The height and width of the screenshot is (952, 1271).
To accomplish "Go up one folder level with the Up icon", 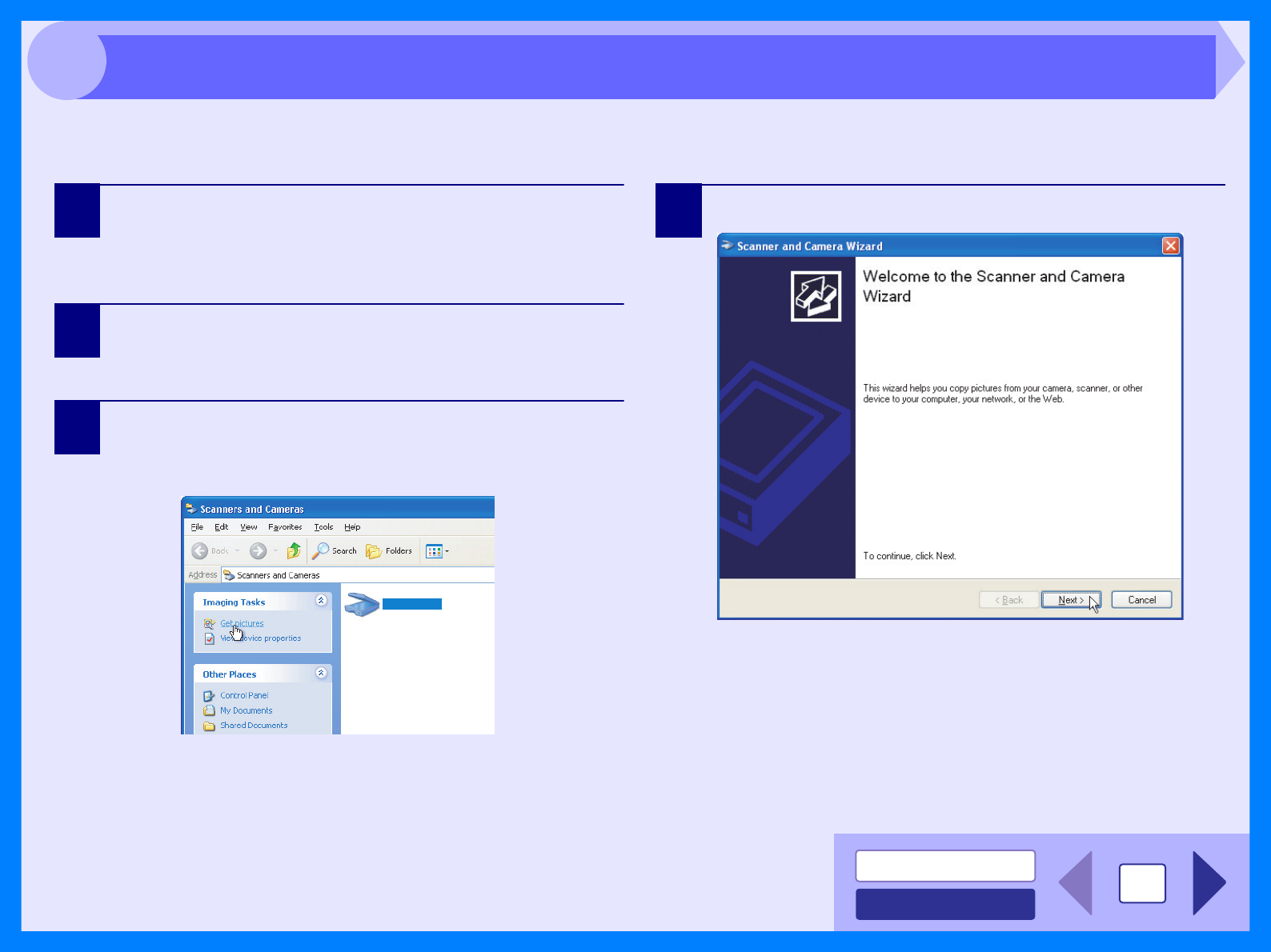I will [294, 550].
